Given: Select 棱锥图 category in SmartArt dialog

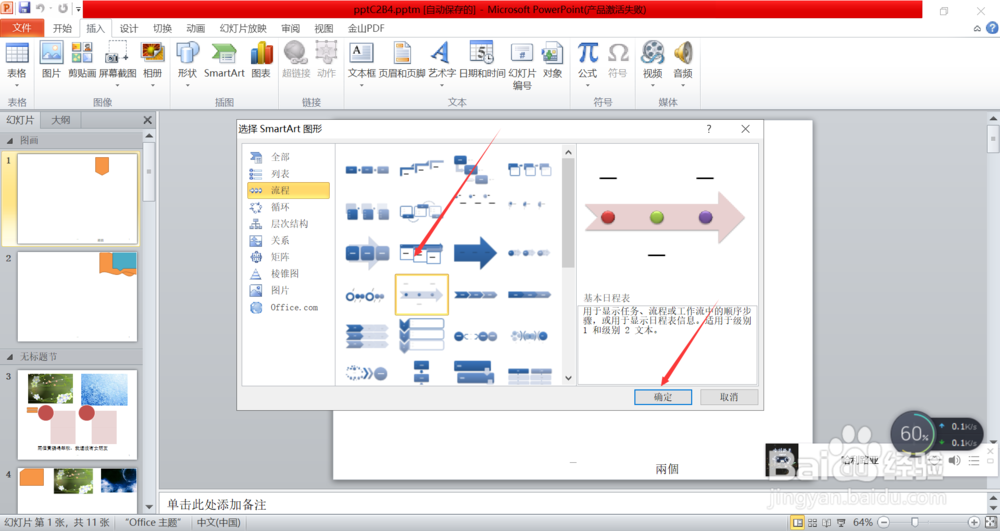Looking at the screenshot, I should pyautogui.click(x=288, y=273).
